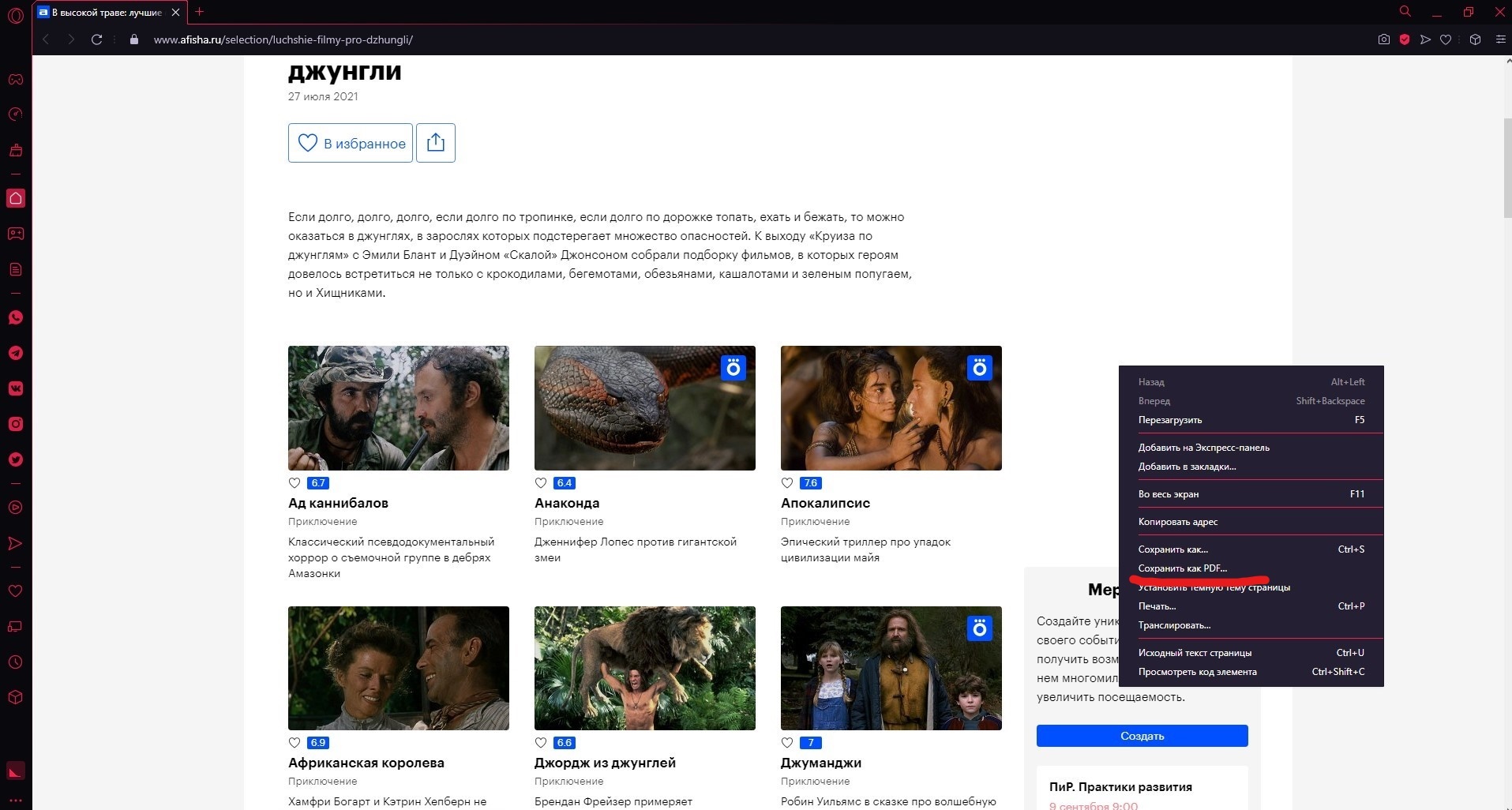The width and height of the screenshot is (1512, 810).
Task: Open GX Control speedometer sidebar icon
Action: coord(16,114)
